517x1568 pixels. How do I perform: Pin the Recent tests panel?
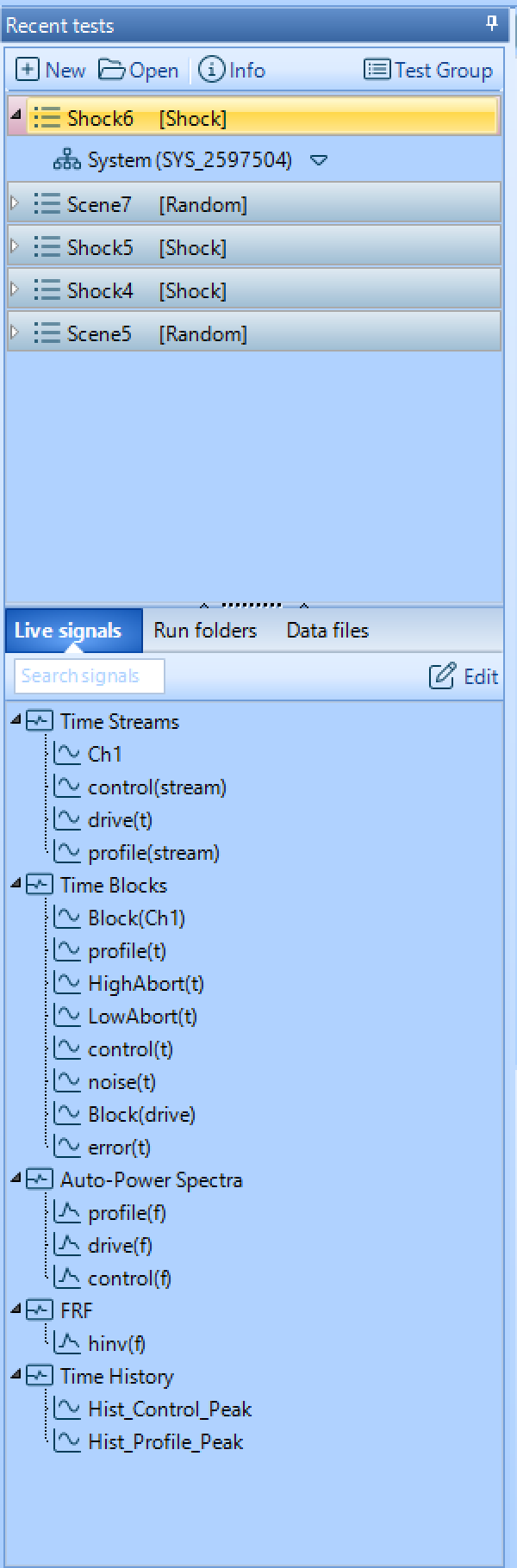[x=492, y=24]
